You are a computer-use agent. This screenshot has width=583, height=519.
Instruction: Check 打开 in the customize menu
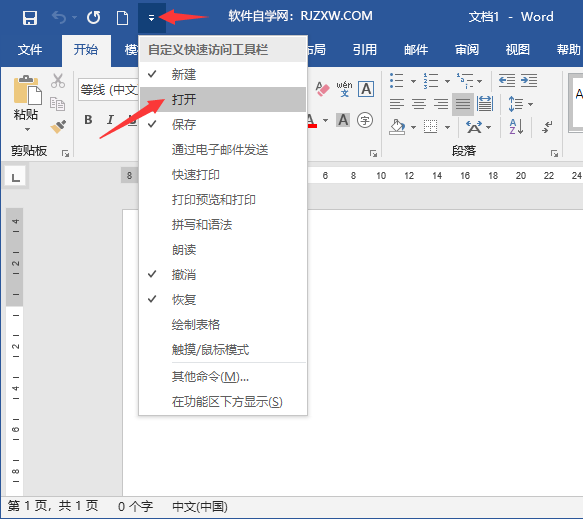click(222, 99)
